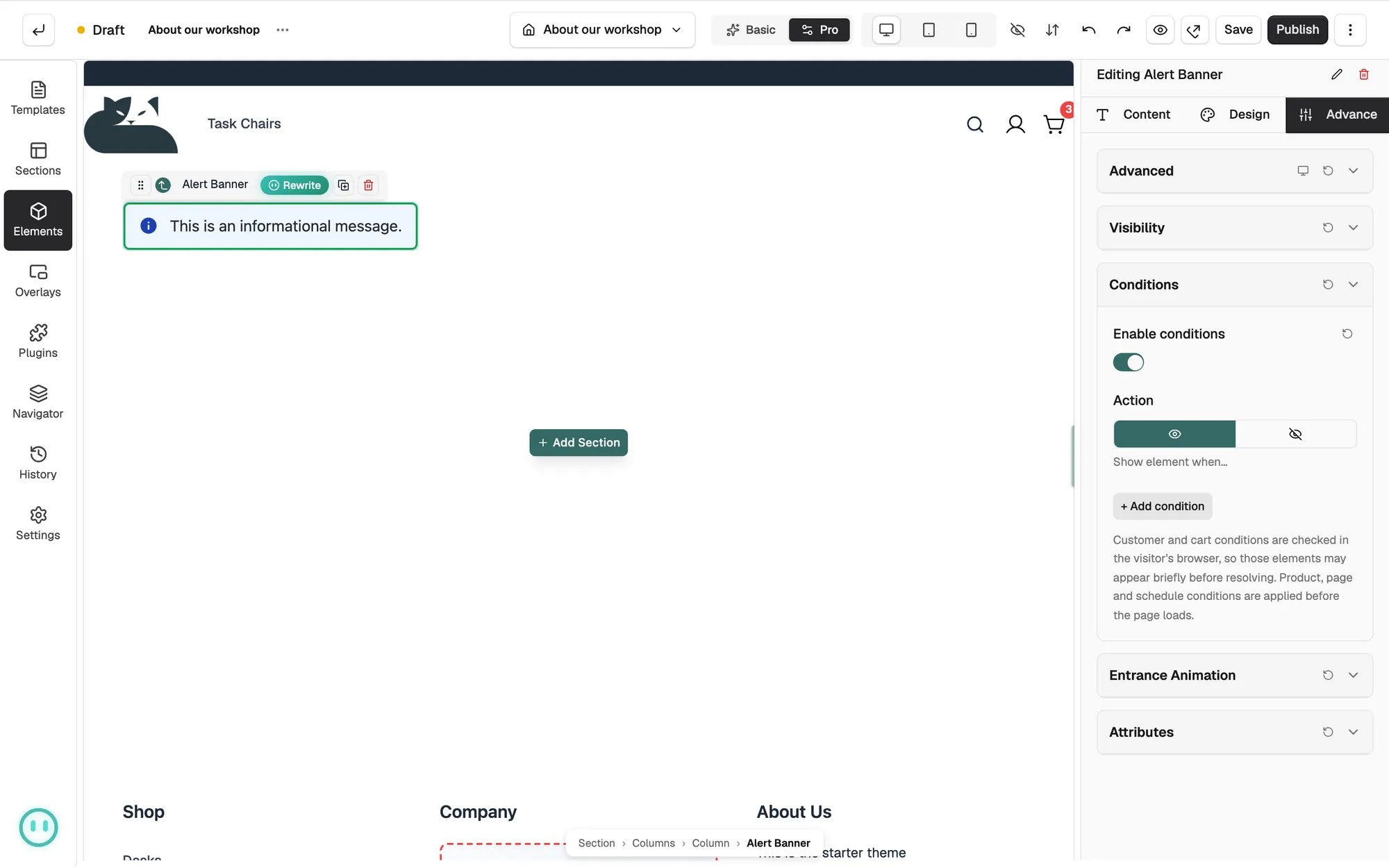Image resolution: width=1389 pixels, height=868 pixels.
Task: Click the eye preview button in the top bar
Action: point(1160,30)
